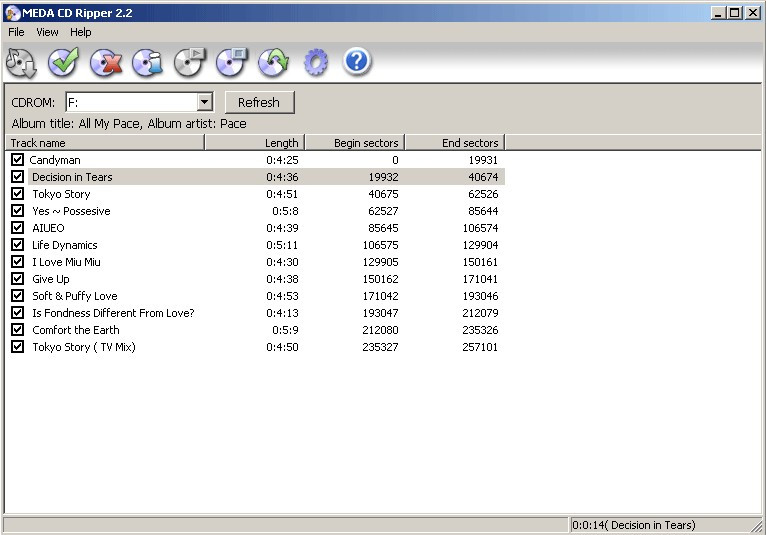Open the File menu
This screenshot has width=766, height=535.
[x=16, y=32]
